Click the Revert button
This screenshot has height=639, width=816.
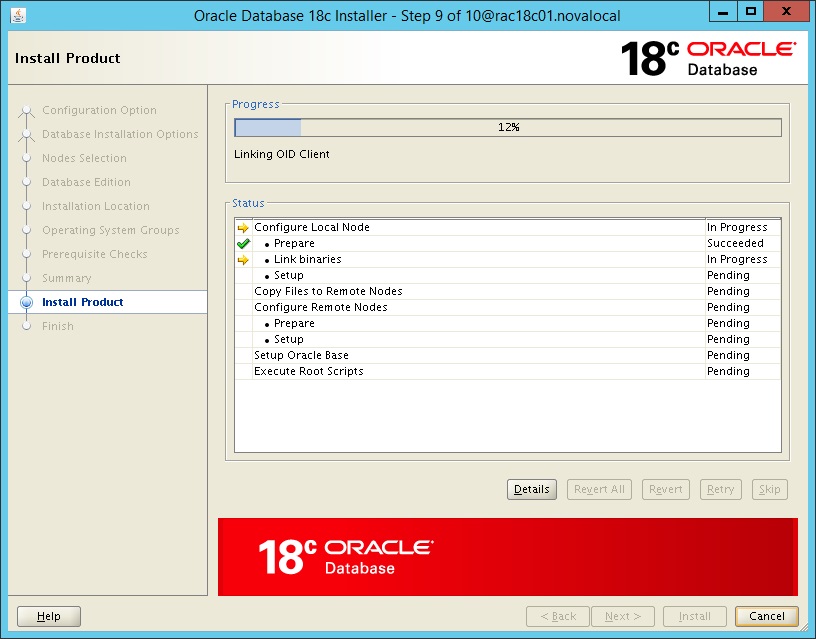tap(665, 489)
